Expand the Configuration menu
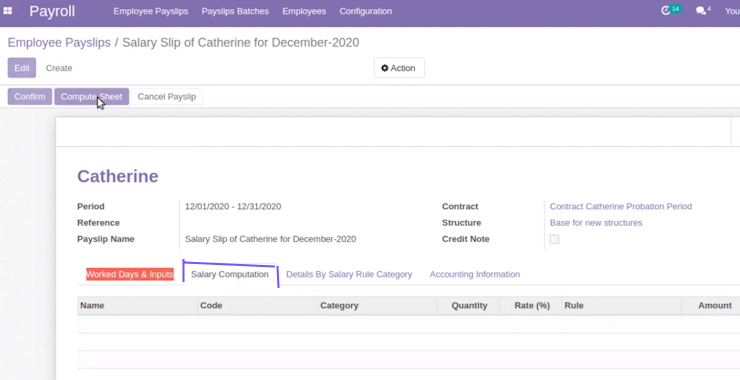 [x=365, y=11]
